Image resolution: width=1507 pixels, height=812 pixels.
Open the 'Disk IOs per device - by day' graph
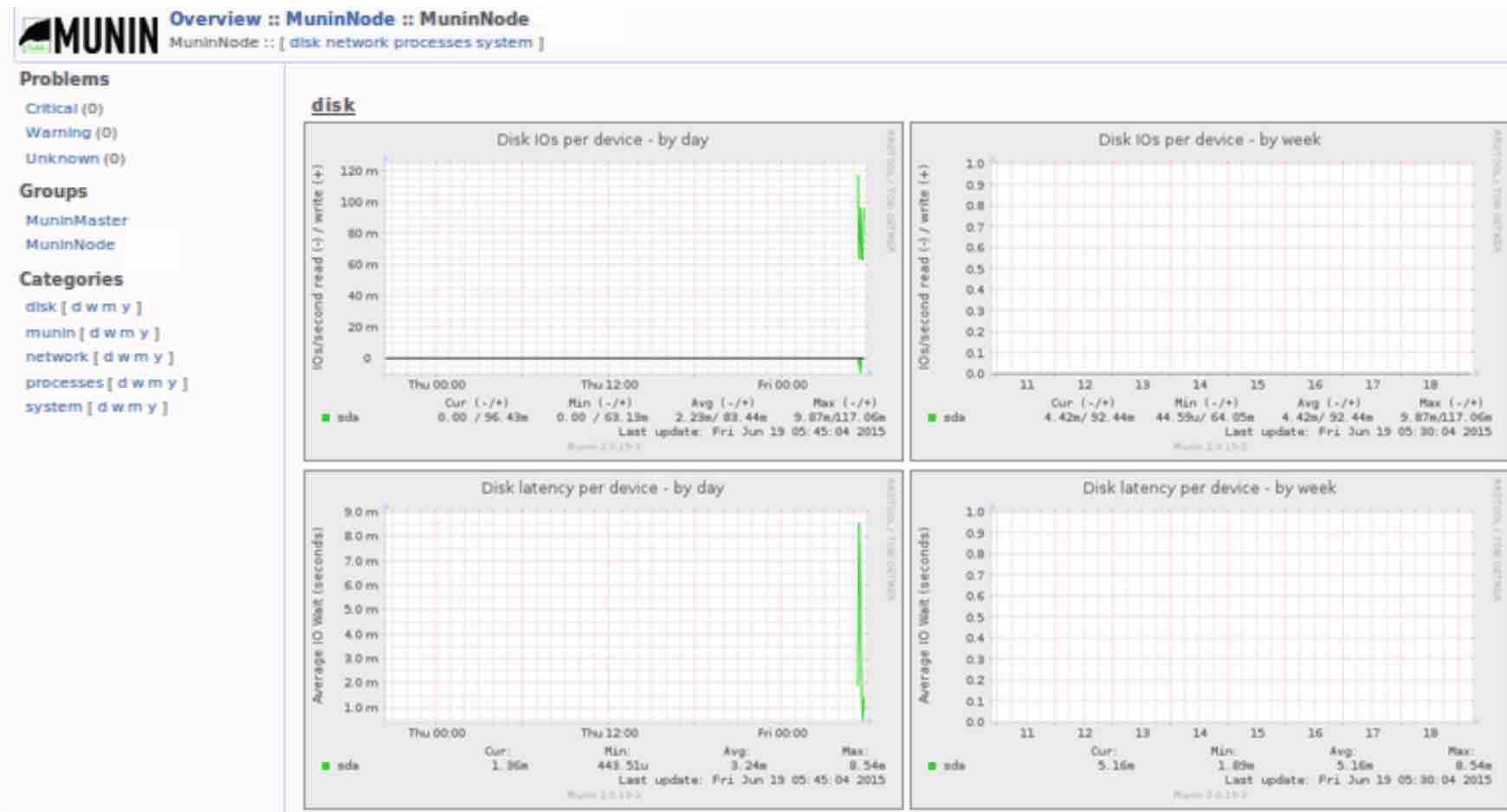[x=603, y=292]
